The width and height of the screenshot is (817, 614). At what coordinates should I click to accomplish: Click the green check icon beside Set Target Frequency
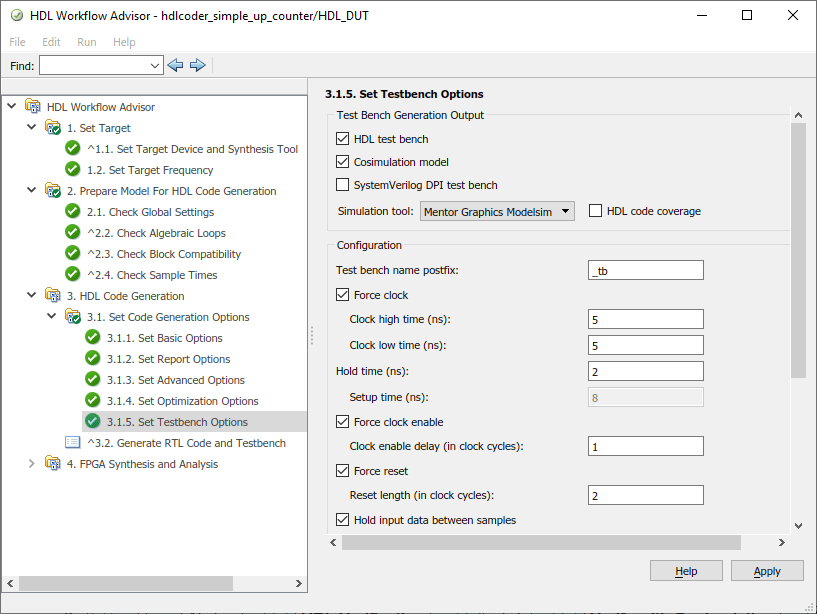tap(72, 170)
